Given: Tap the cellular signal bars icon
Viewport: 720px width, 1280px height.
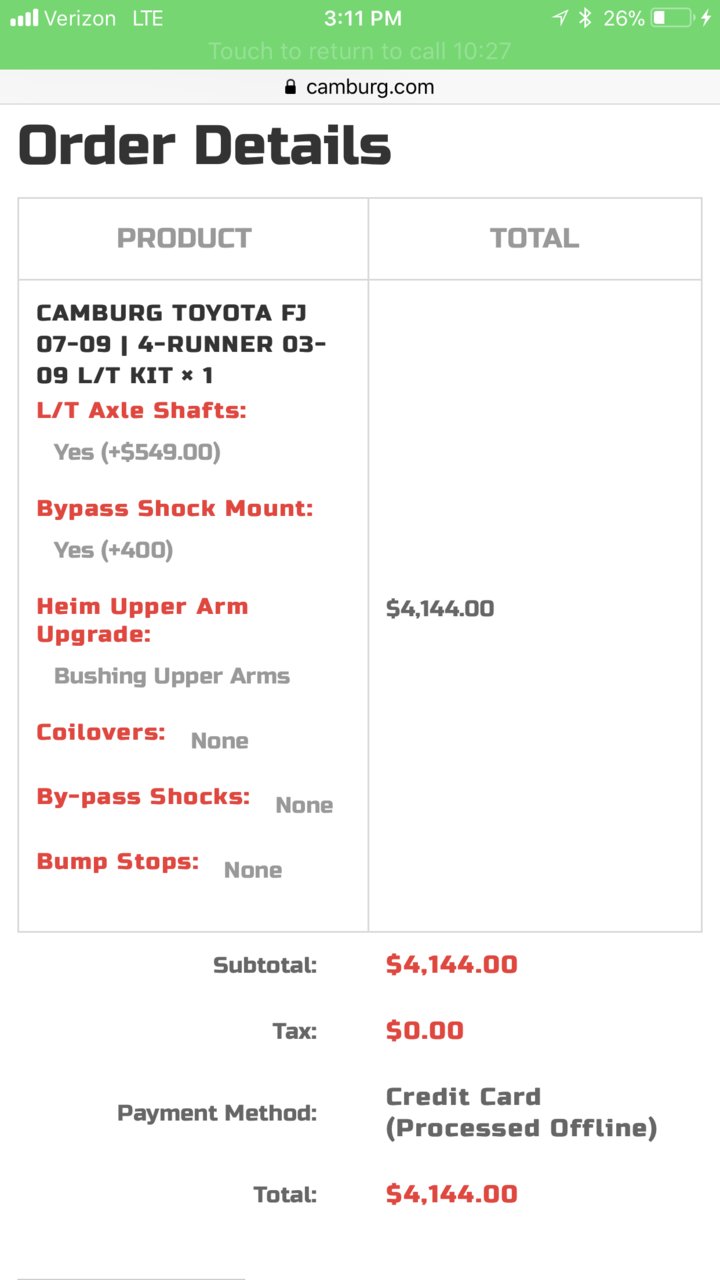Looking at the screenshot, I should coord(24,18).
